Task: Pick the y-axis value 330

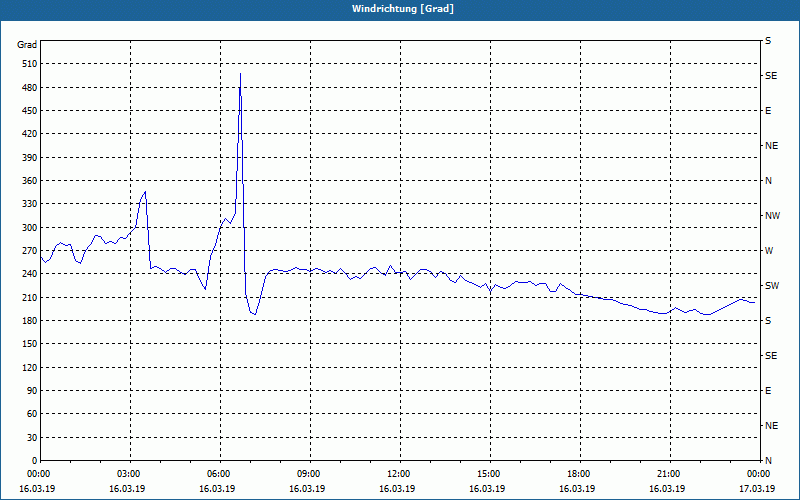Action: 30,204
